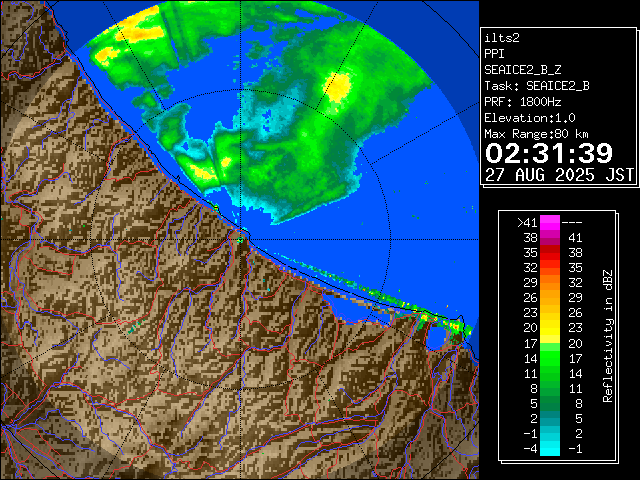Click the PPI scan type label
This screenshot has width=640, height=480.
point(495,53)
